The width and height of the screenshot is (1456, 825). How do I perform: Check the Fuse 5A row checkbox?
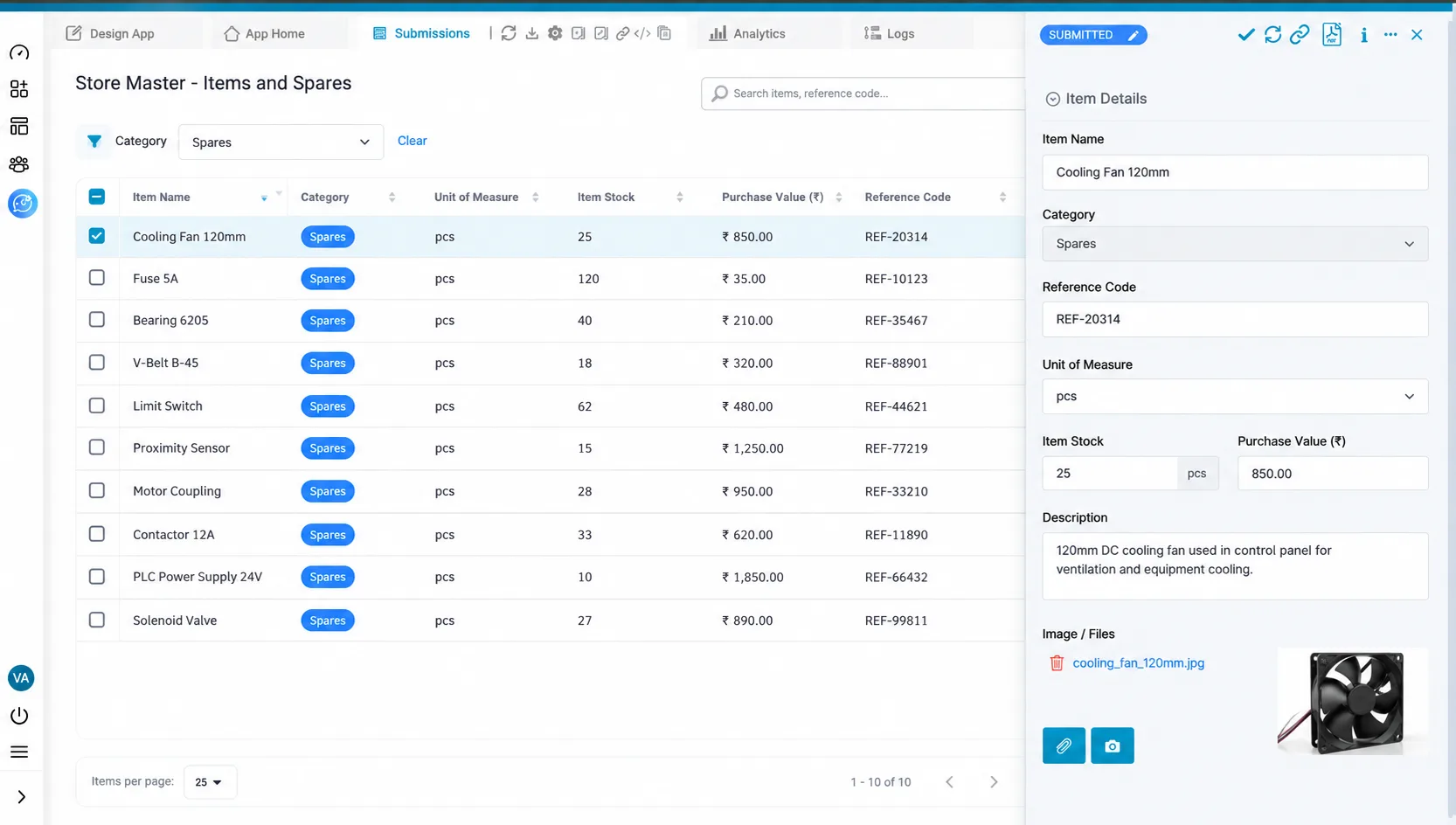(x=97, y=278)
